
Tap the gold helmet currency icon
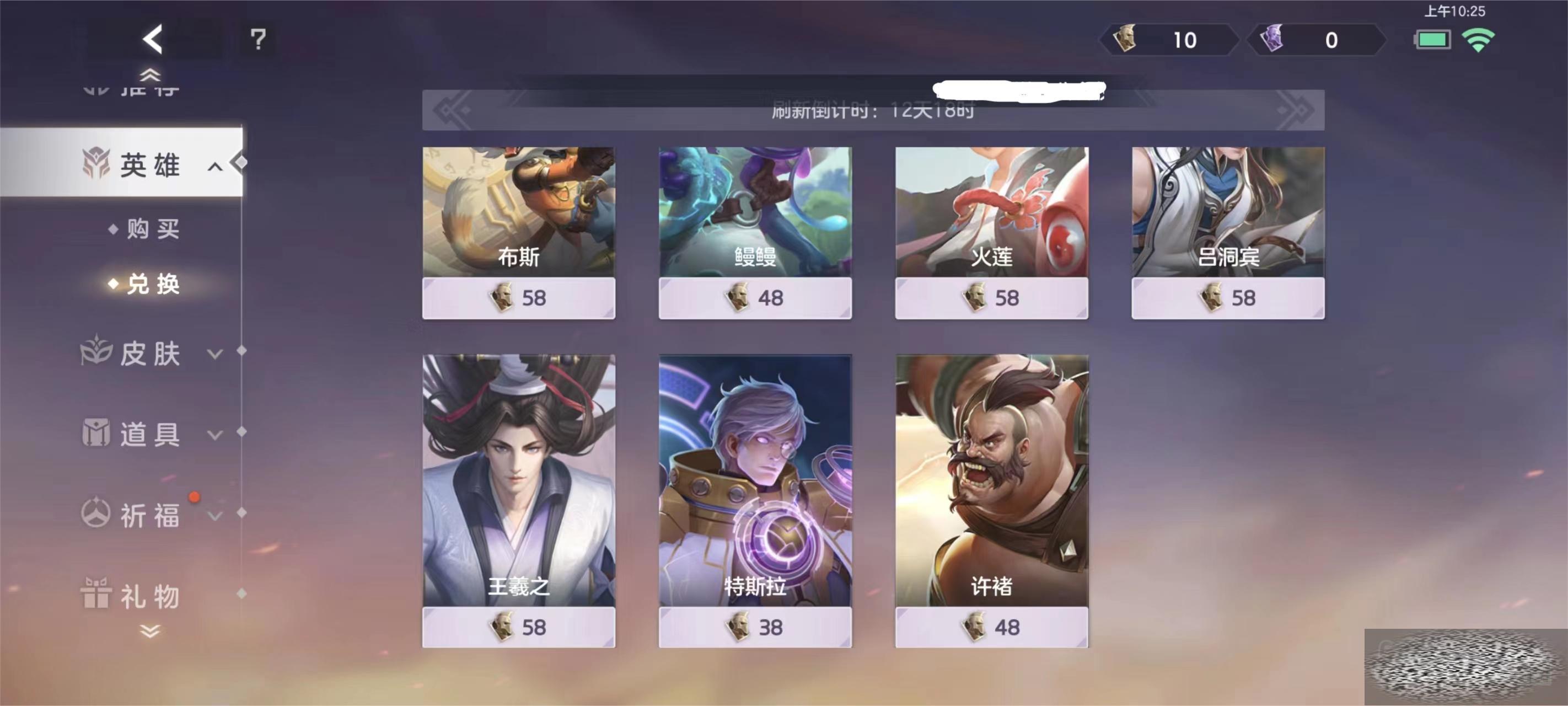click(x=1125, y=39)
